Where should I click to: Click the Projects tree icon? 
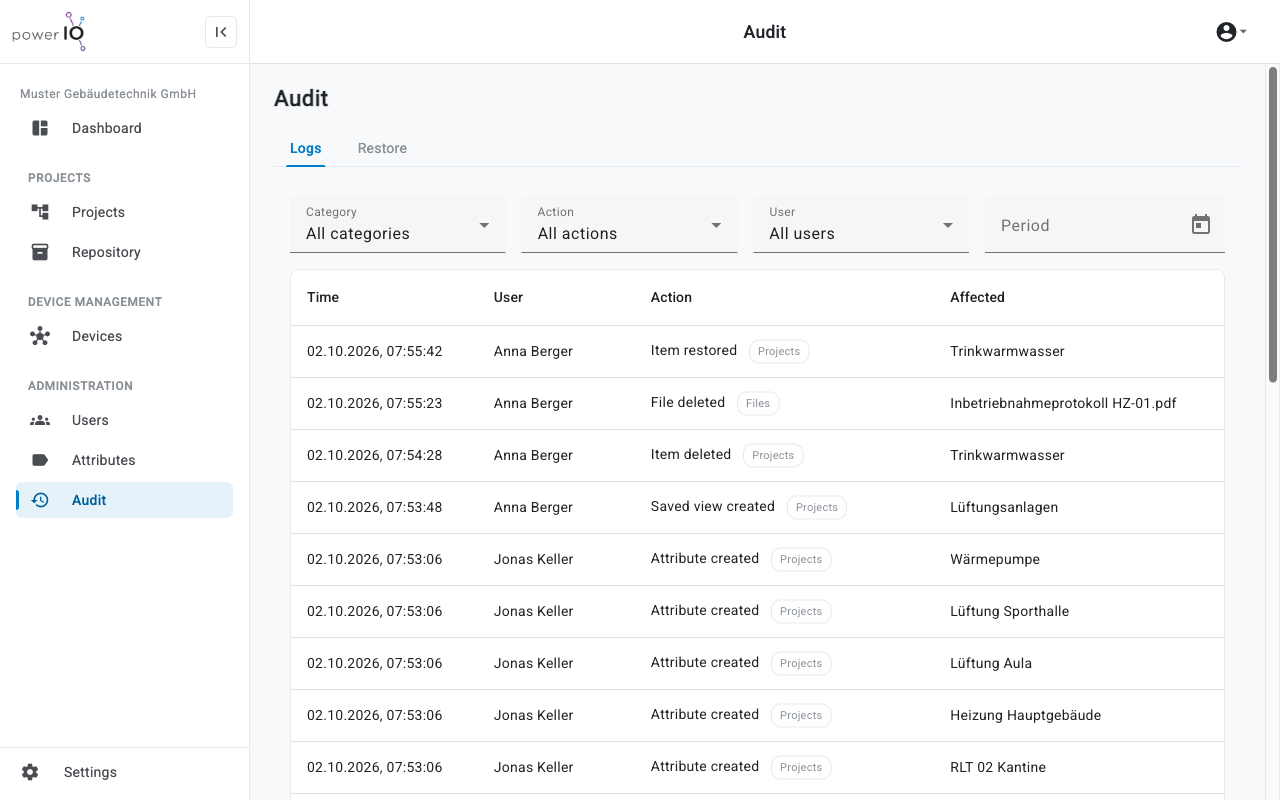tap(40, 212)
